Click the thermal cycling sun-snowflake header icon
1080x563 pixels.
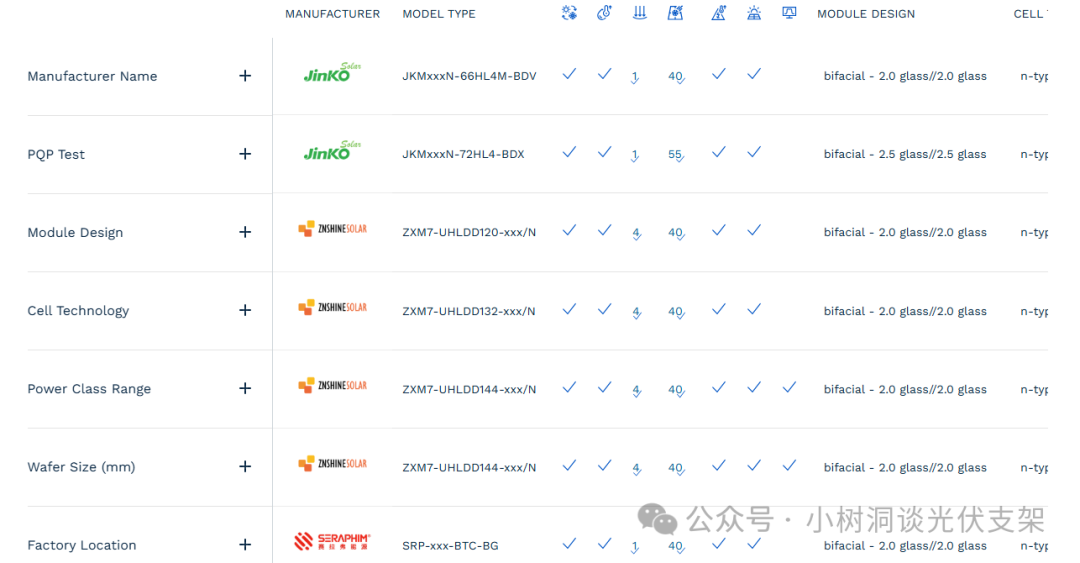[569, 13]
